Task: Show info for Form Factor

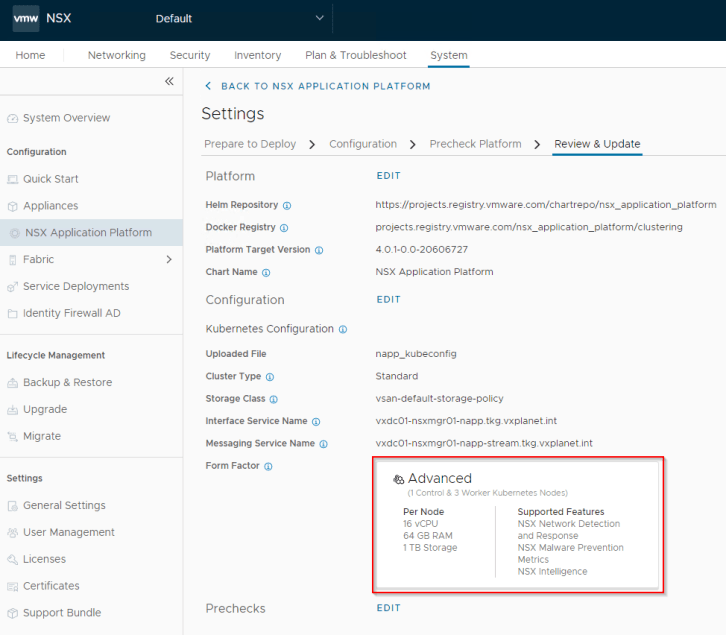Action: [269, 466]
